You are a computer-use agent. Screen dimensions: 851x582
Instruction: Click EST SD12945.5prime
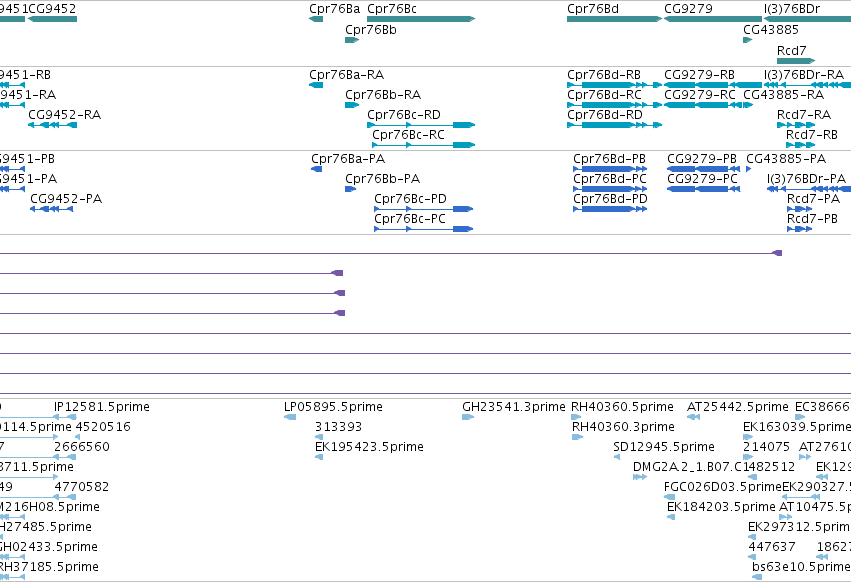(x=617, y=457)
